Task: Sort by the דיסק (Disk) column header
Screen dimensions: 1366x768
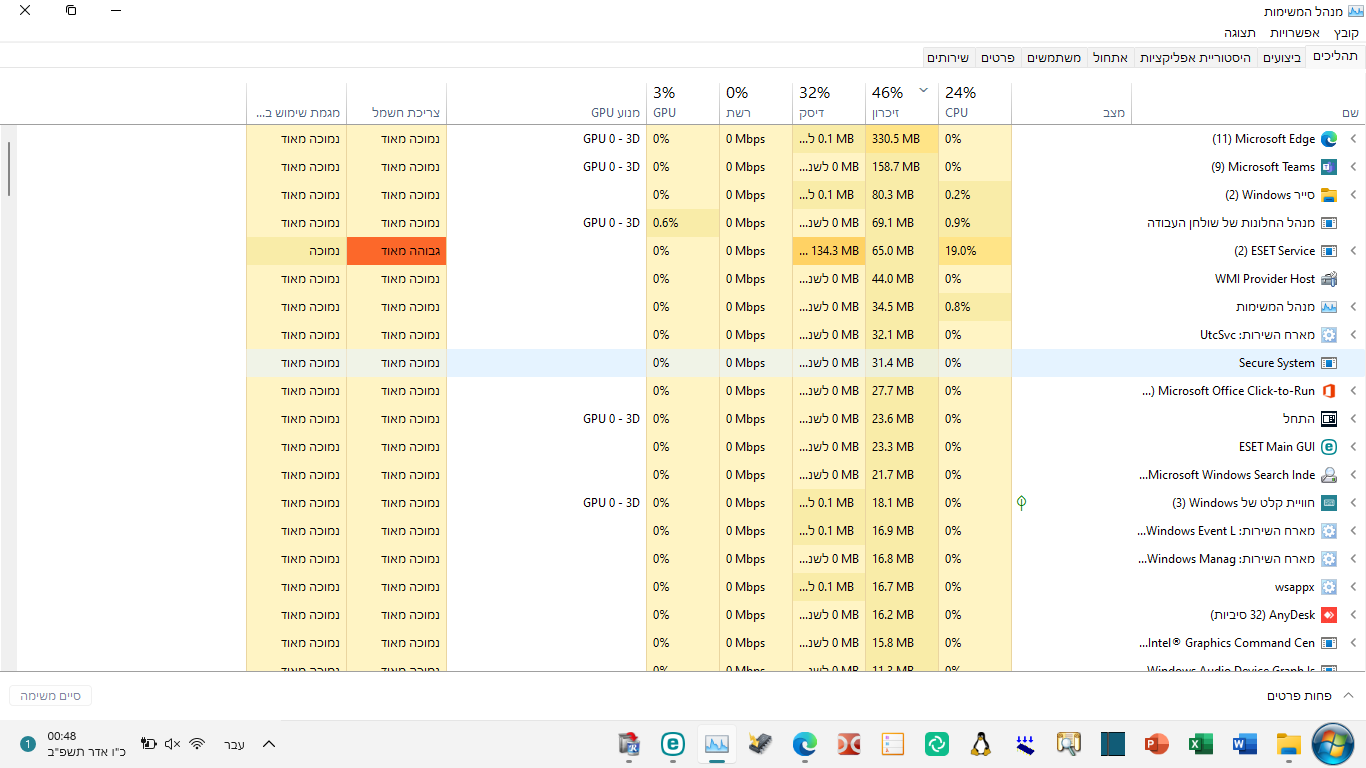Action: point(829,103)
